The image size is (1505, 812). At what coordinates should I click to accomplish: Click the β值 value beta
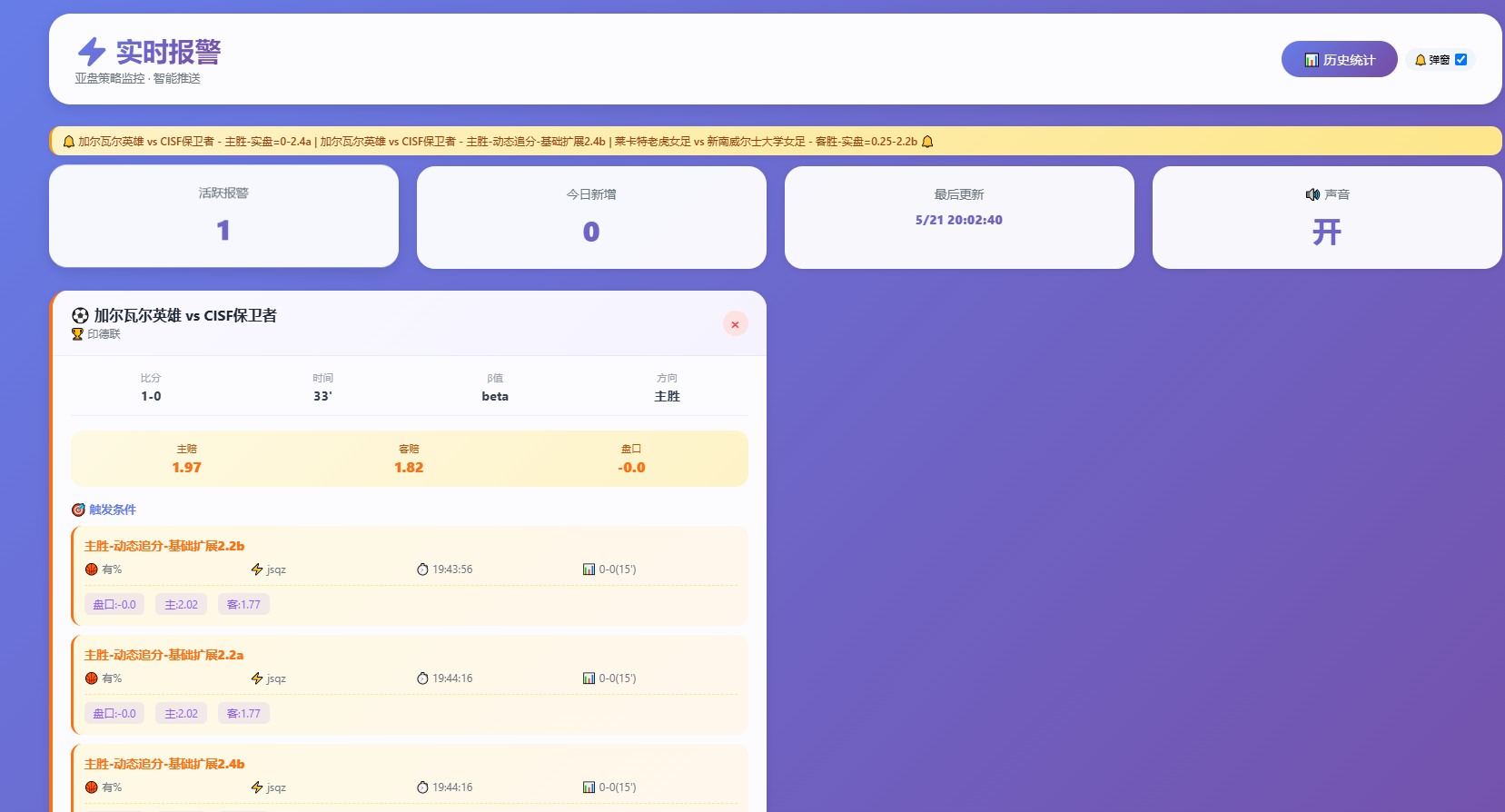[495, 396]
